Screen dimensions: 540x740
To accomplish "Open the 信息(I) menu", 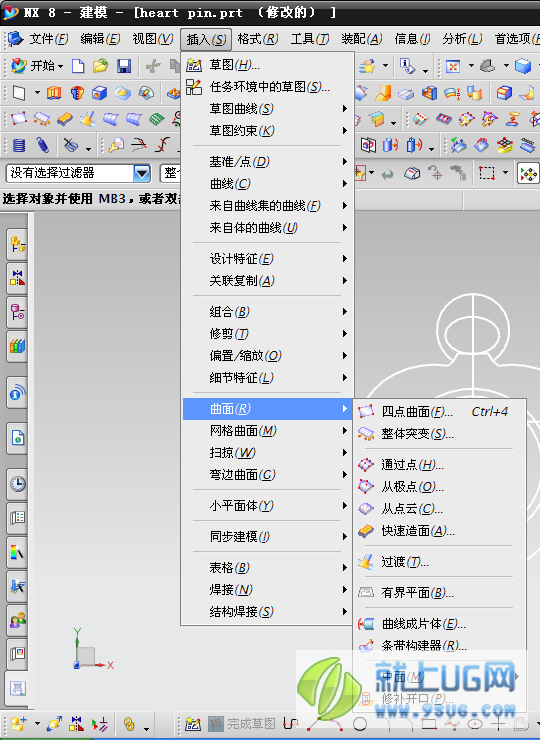I will point(412,39).
